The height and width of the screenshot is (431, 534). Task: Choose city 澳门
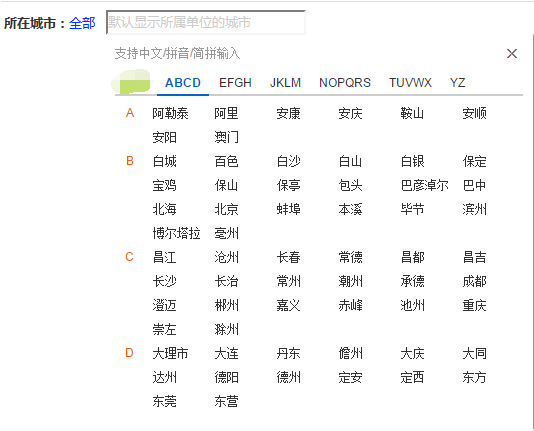pyautogui.click(x=226, y=138)
